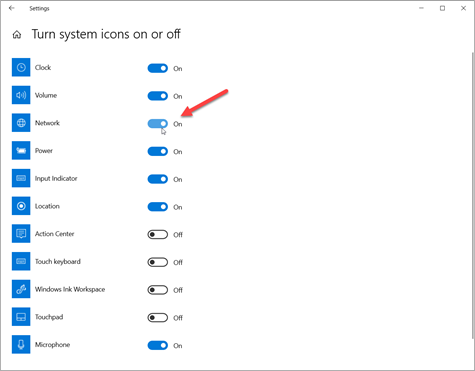The width and height of the screenshot is (475, 371).
Task: Click the Microphone icon tile
Action: [21, 344]
